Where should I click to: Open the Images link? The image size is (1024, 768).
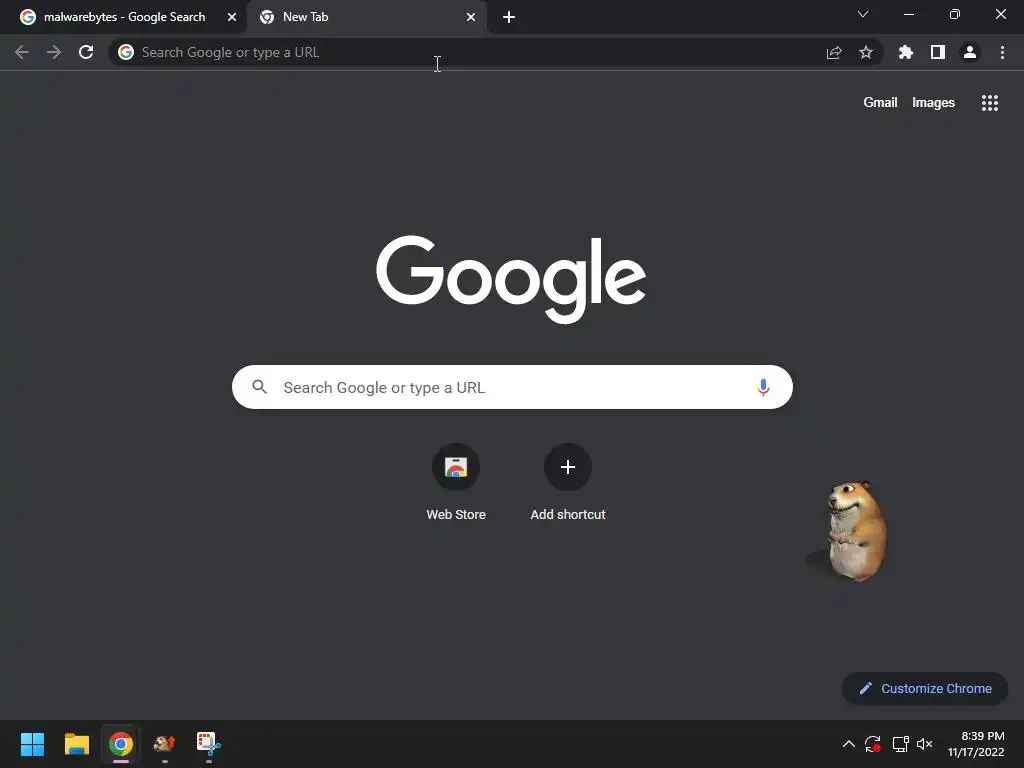(x=933, y=103)
